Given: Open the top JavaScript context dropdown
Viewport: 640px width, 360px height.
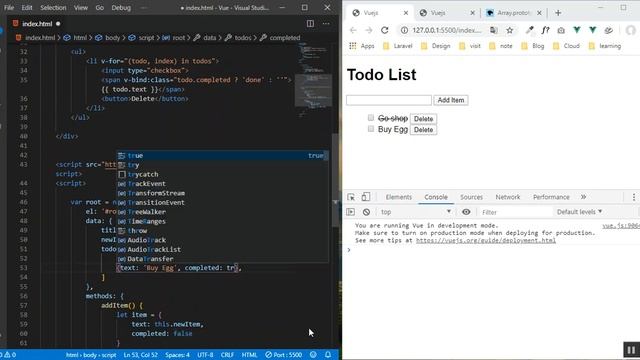Looking at the screenshot, I should (416, 212).
